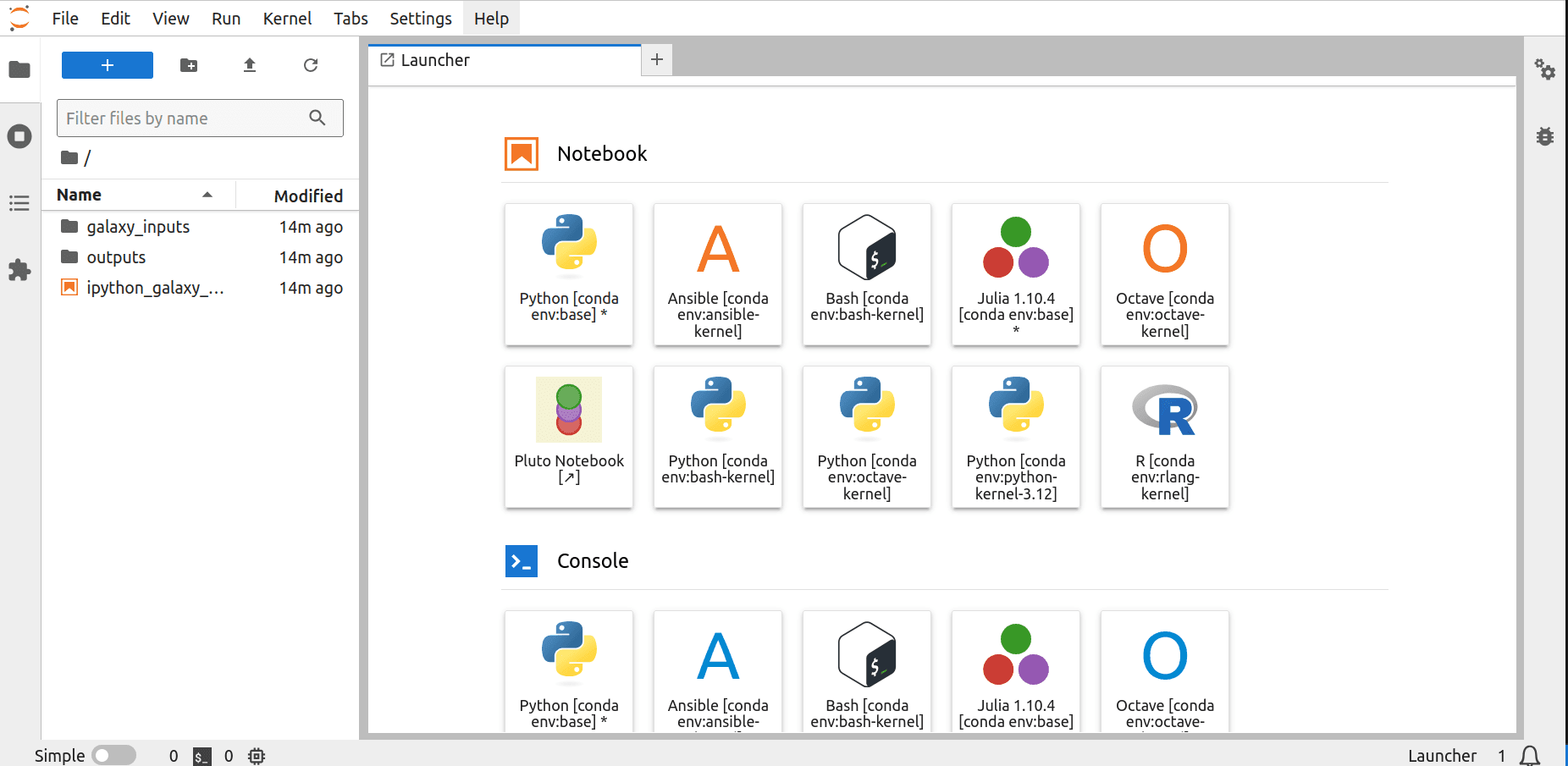Launch an R rlang-kernel notebook
1568x766 pixels.
(x=1164, y=437)
